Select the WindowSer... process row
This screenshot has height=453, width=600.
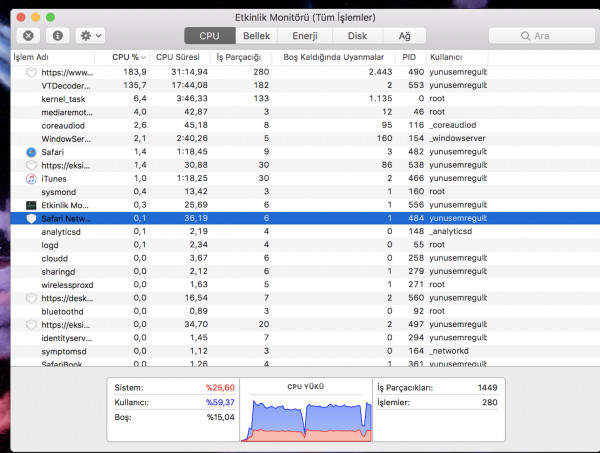(x=305, y=139)
